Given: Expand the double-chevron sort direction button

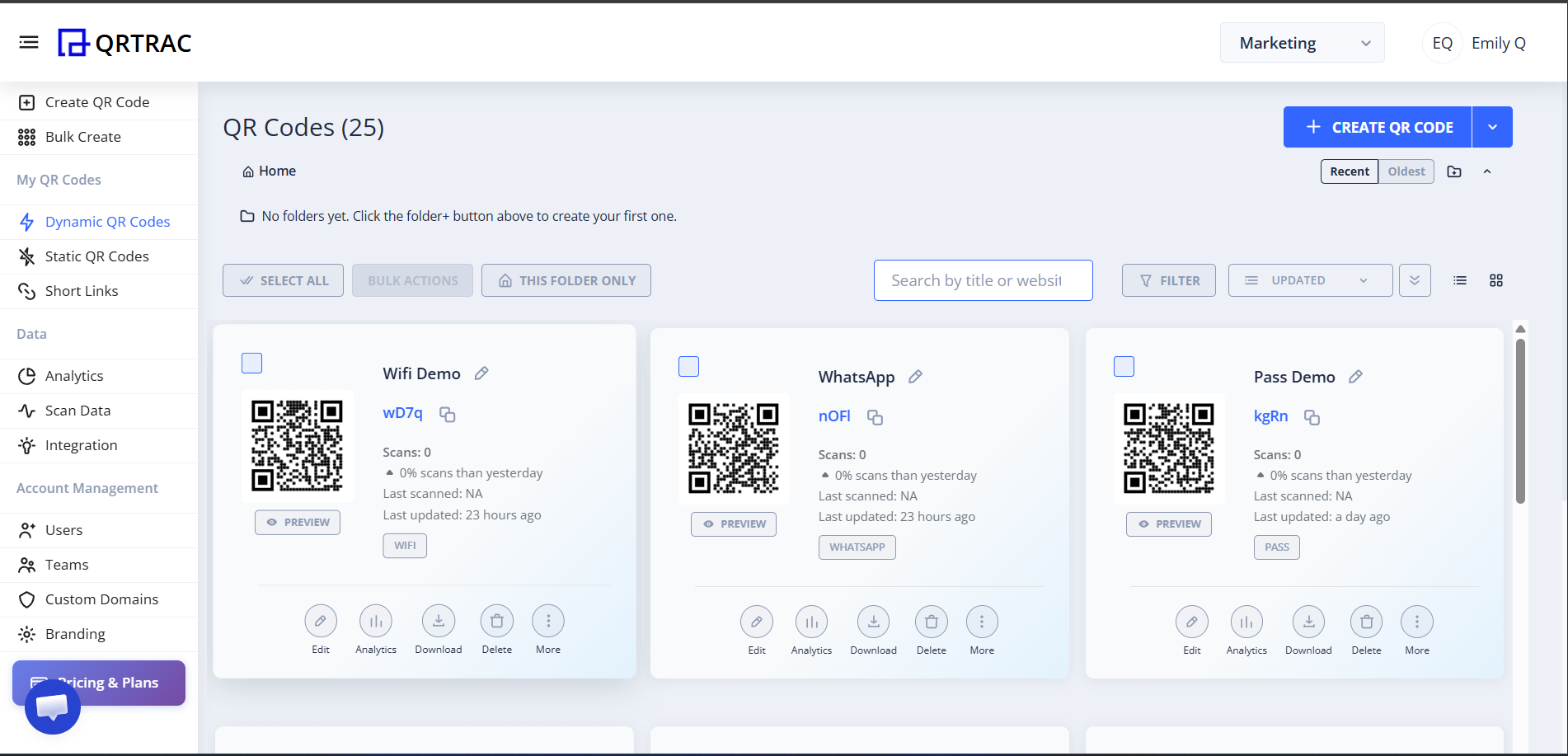Looking at the screenshot, I should 1415,280.
